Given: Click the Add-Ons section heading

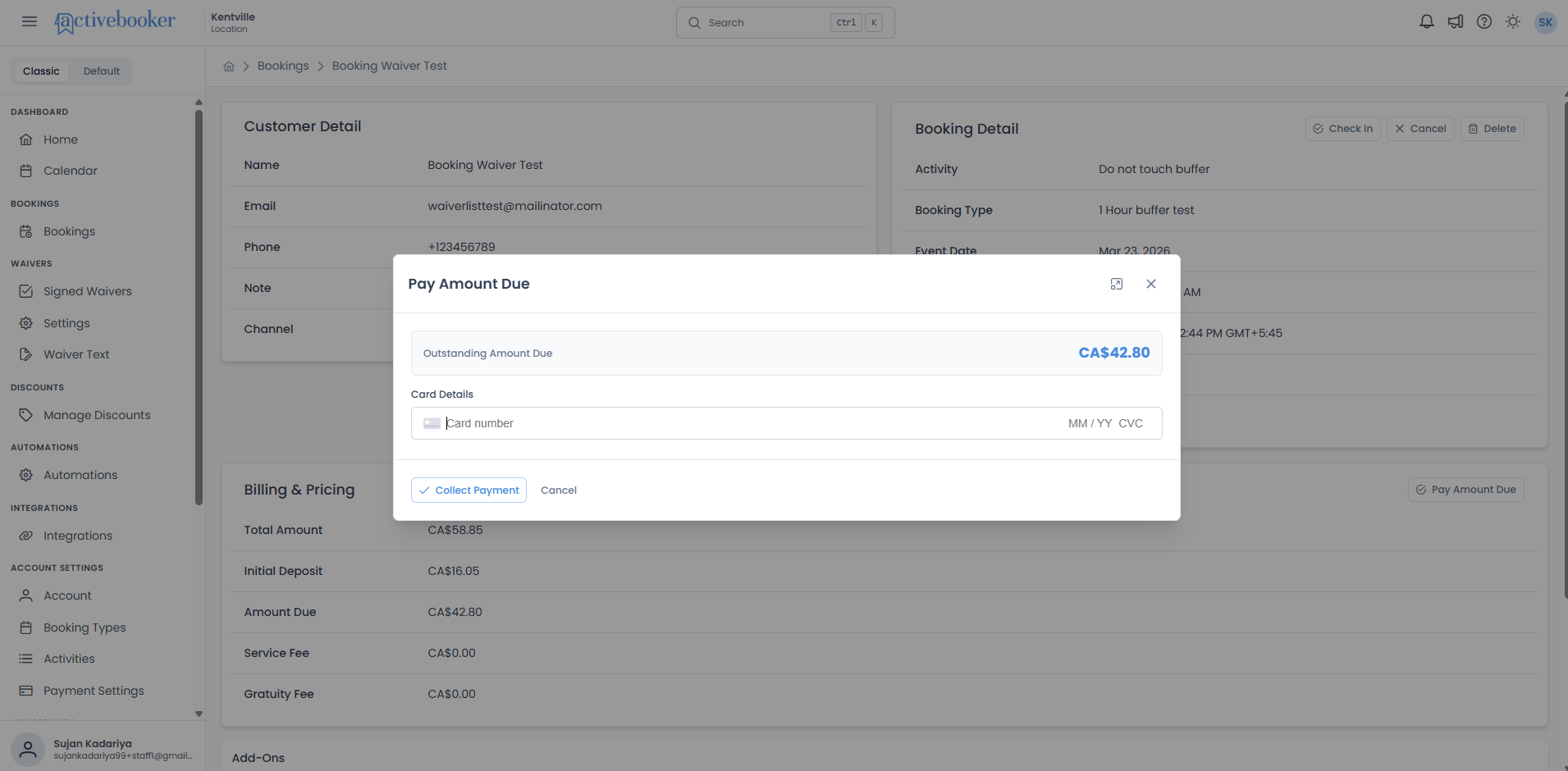Looking at the screenshot, I should [x=258, y=758].
